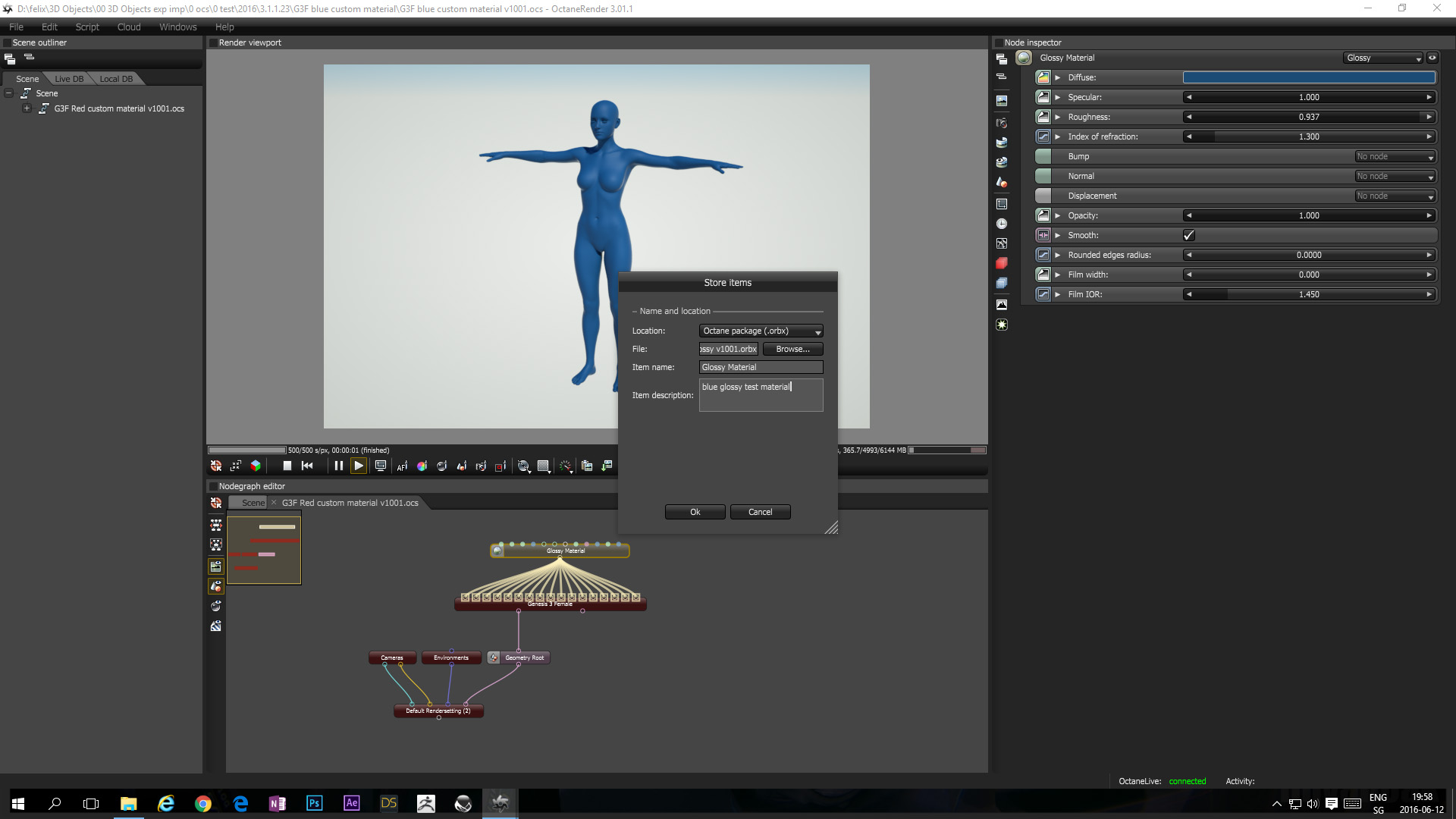
Task: Select the auto focus picker tool
Action: pyautogui.click(x=402, y=466)
